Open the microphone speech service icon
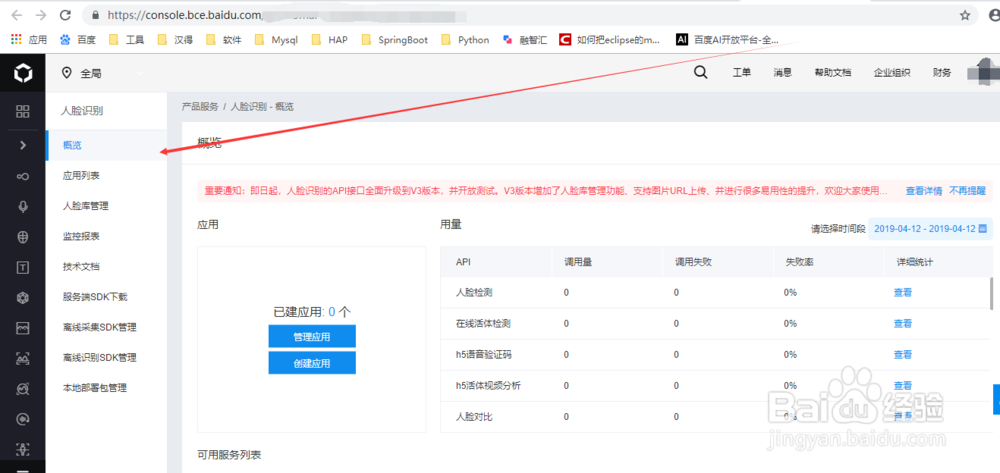1000x473 pixels. [x=23, y=207]
